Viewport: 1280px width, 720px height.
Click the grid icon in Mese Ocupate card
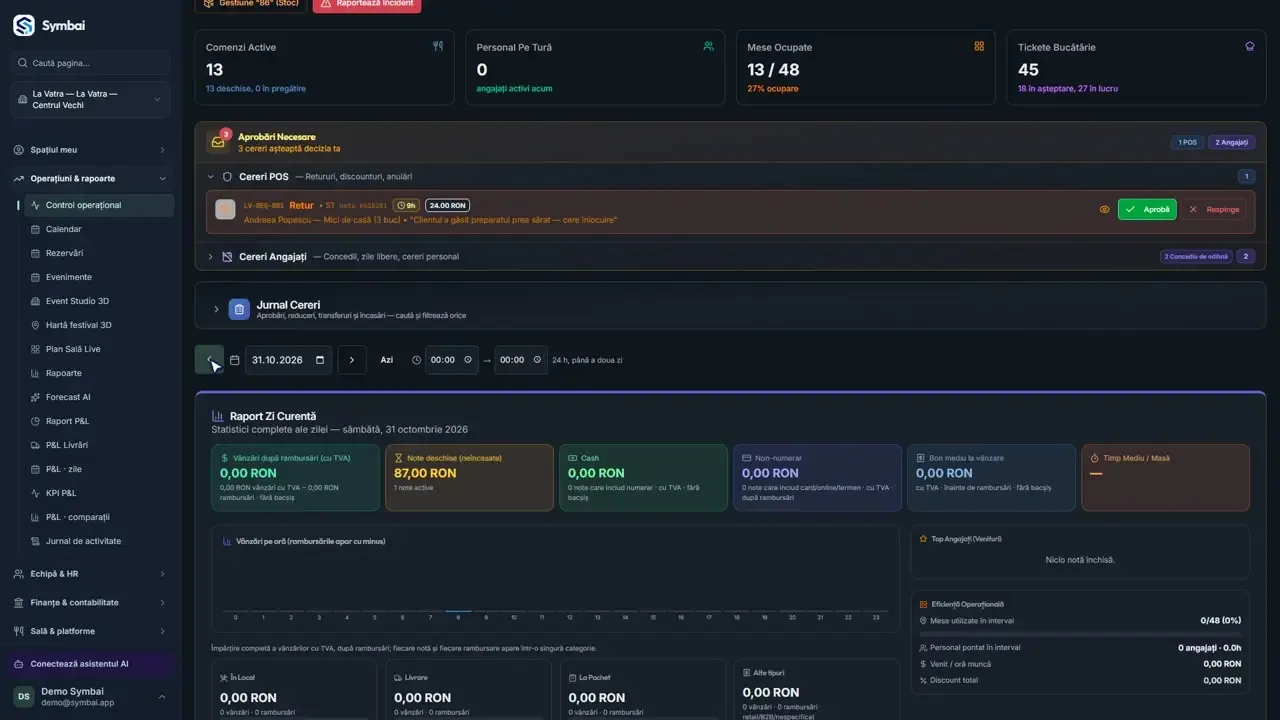point(979,46)
